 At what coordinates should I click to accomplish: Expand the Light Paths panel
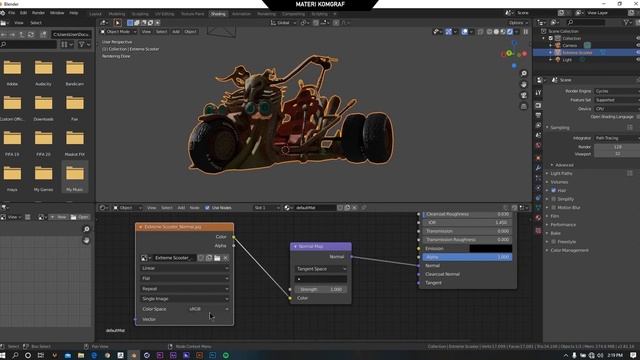click(561, 173)
